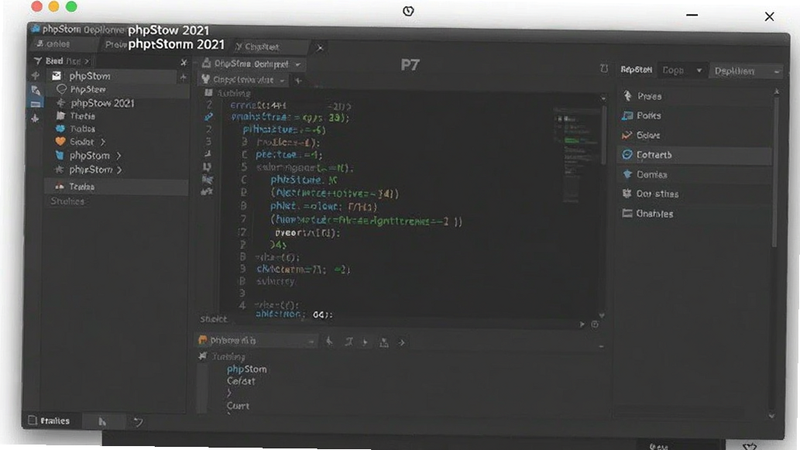Click the first toolbar icon after the bottom dropdown
The image size is (800, 450).
click(x=330, y=342)
